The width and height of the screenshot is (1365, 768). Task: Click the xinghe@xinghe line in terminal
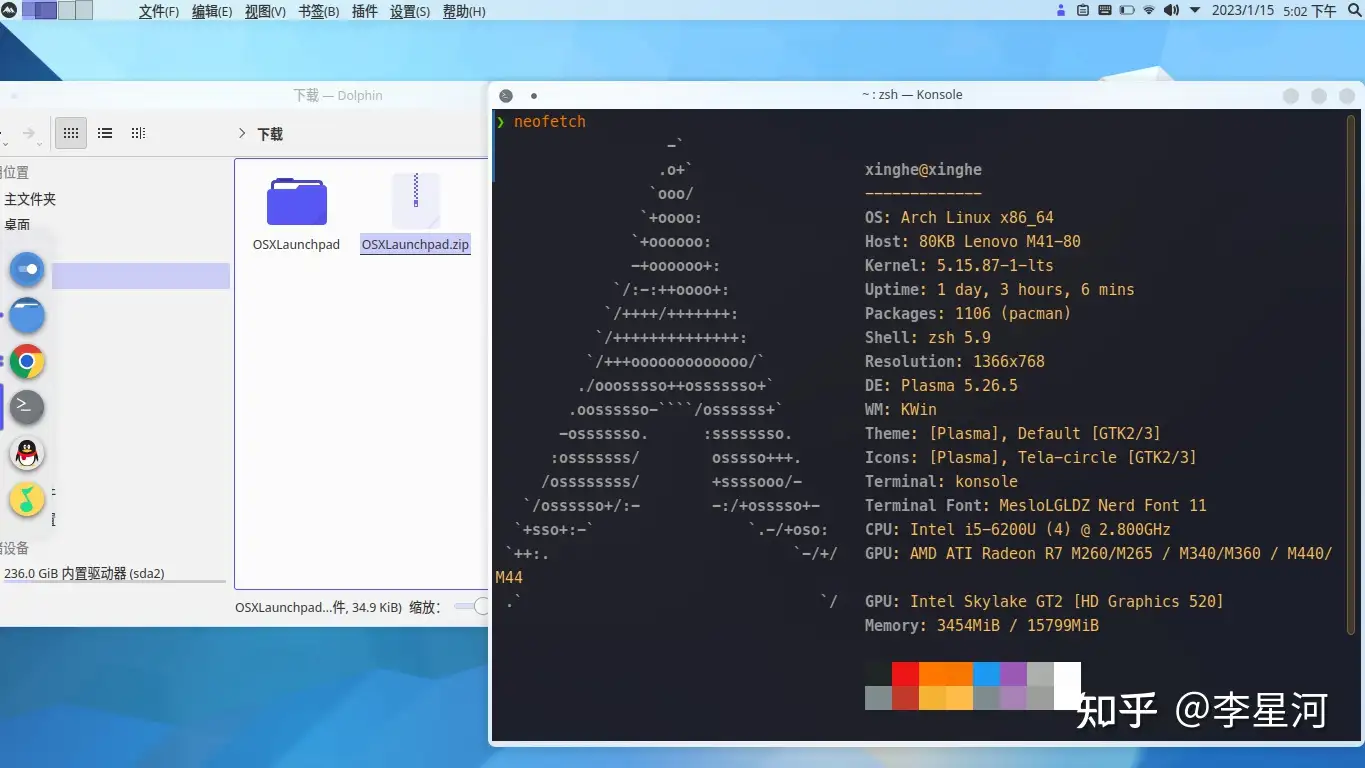(923, 169)
